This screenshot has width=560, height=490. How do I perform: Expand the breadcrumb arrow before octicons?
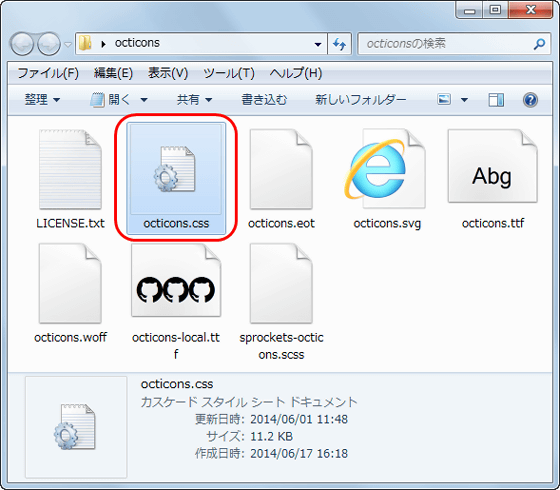point(104,44)
